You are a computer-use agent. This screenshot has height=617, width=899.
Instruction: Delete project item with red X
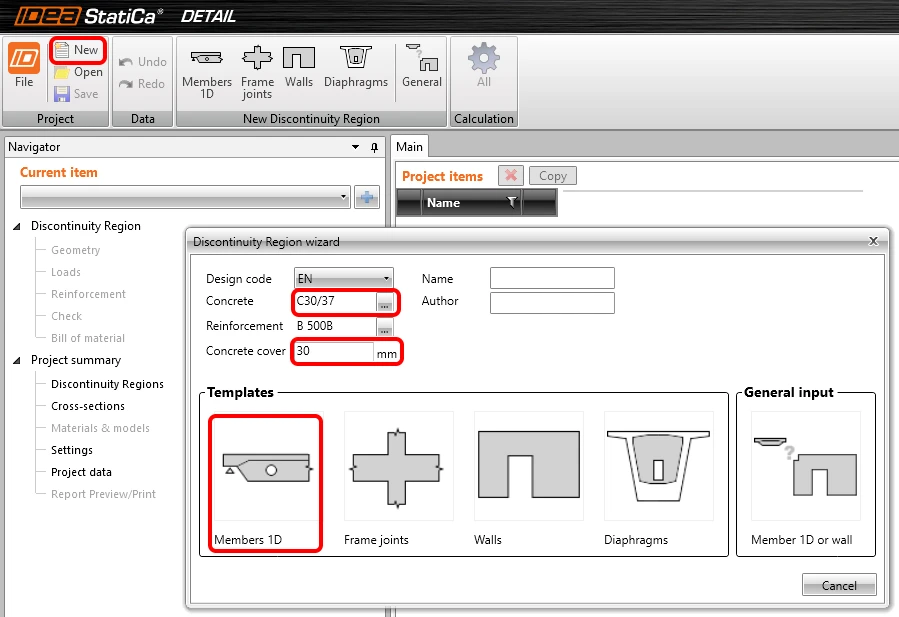click(511, 175)
